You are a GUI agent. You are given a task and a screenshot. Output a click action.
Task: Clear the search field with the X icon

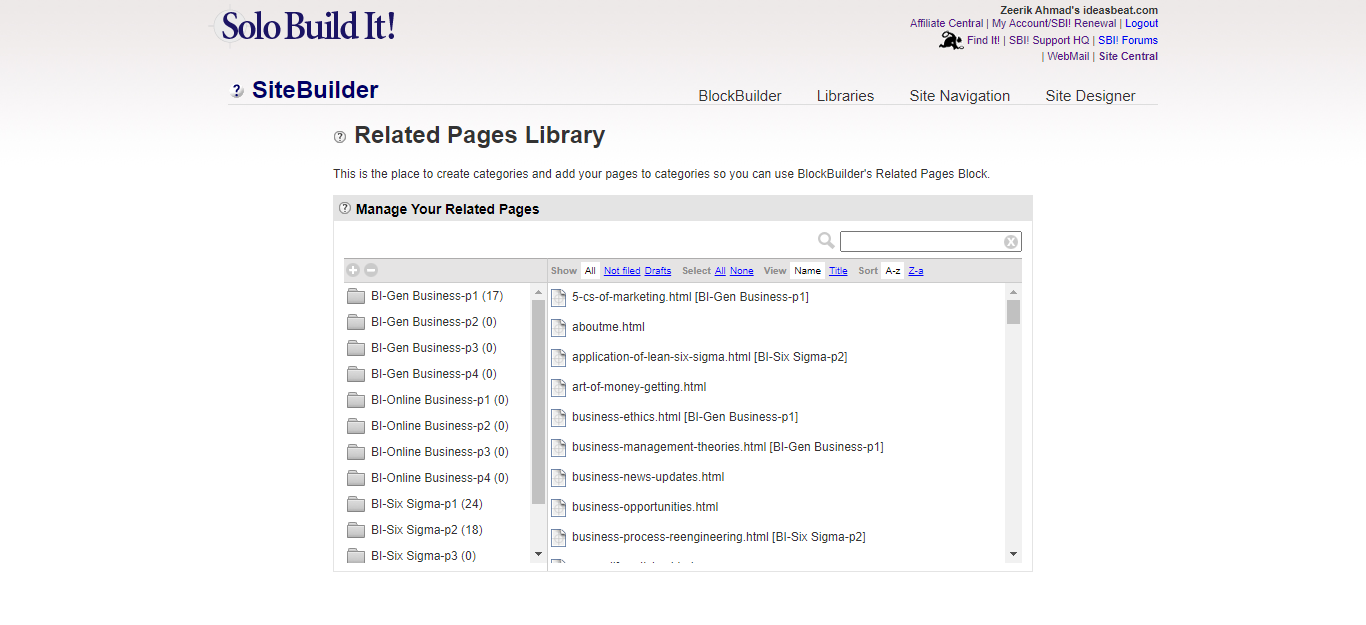tap(1011, 242)
